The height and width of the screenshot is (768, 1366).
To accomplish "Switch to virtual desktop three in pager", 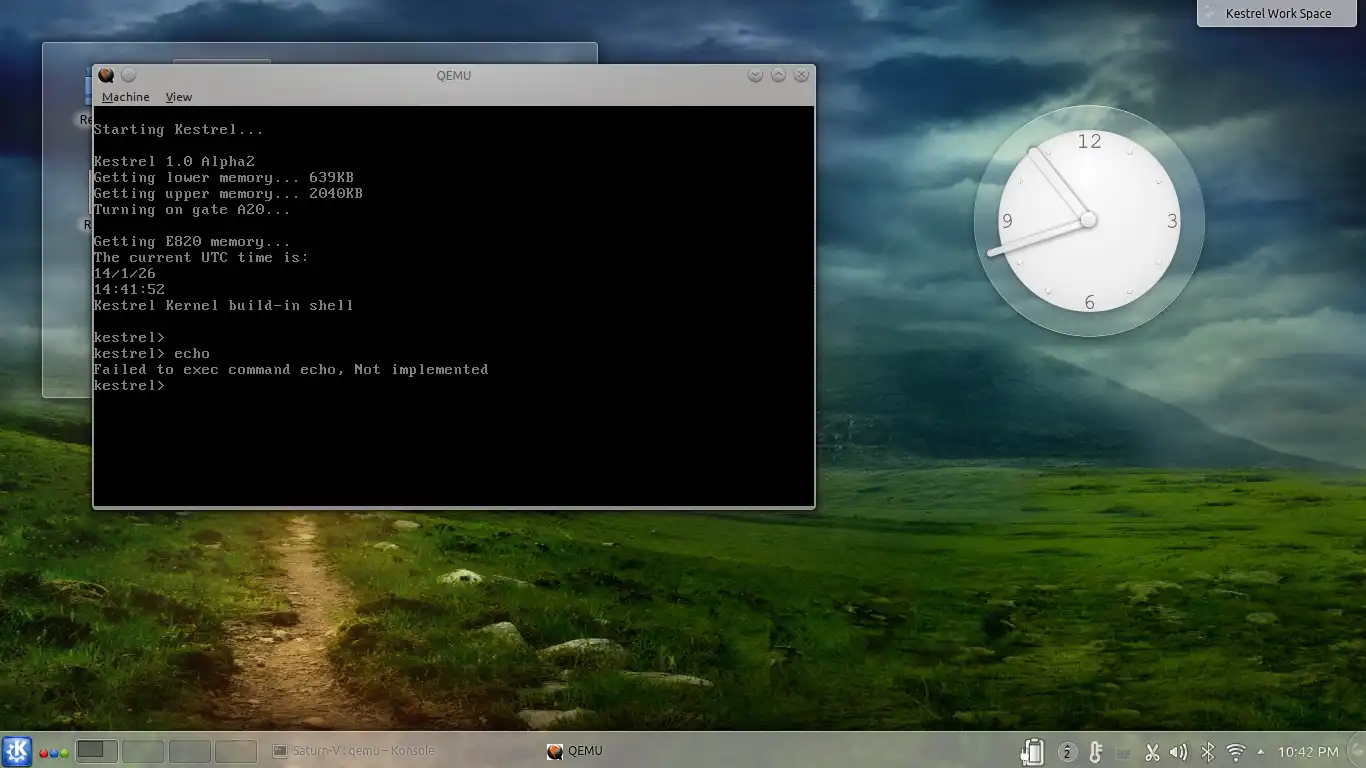I will 189,751.
